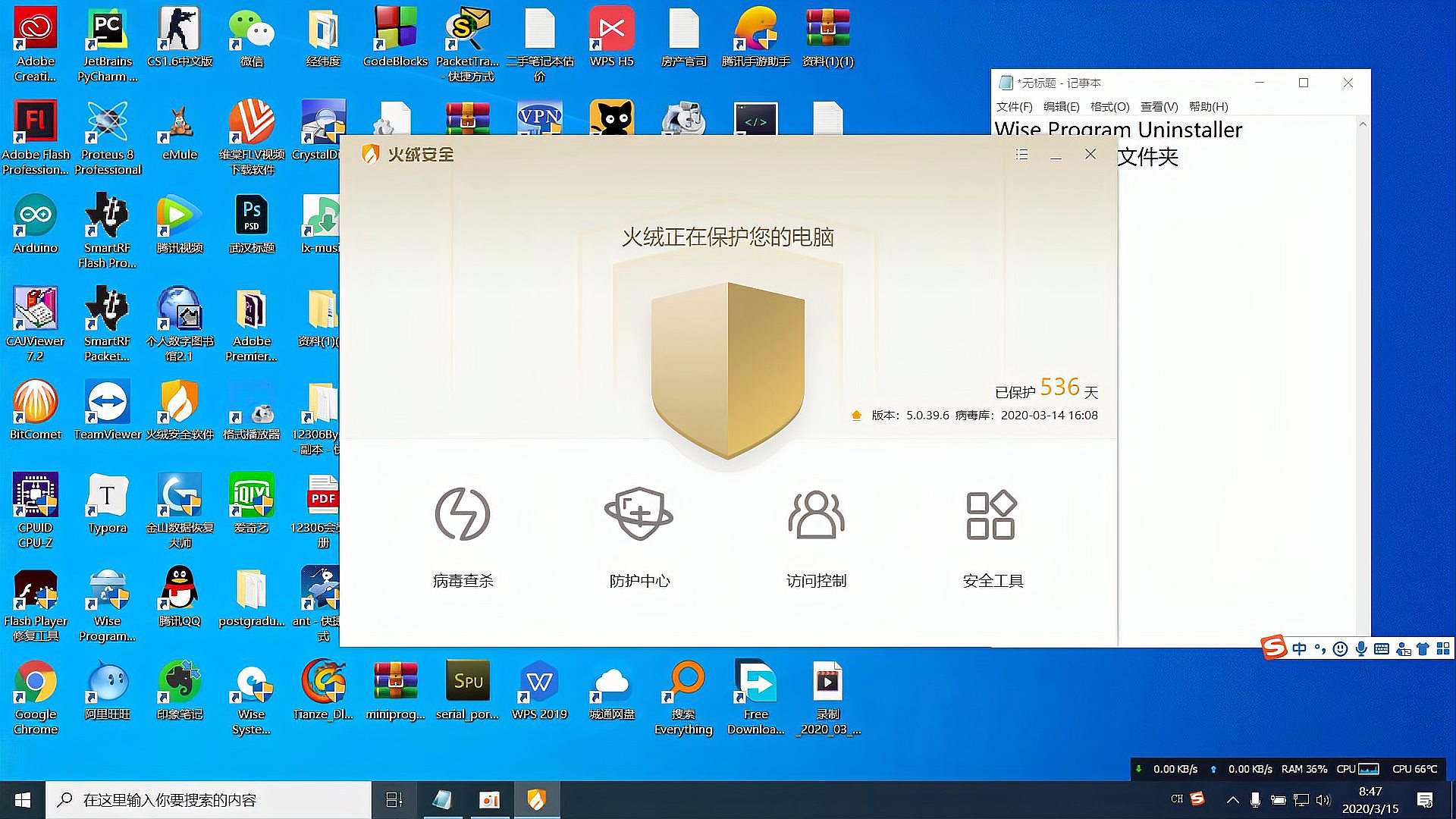Open the 访问控制 access control icon

tap(816, 514)
